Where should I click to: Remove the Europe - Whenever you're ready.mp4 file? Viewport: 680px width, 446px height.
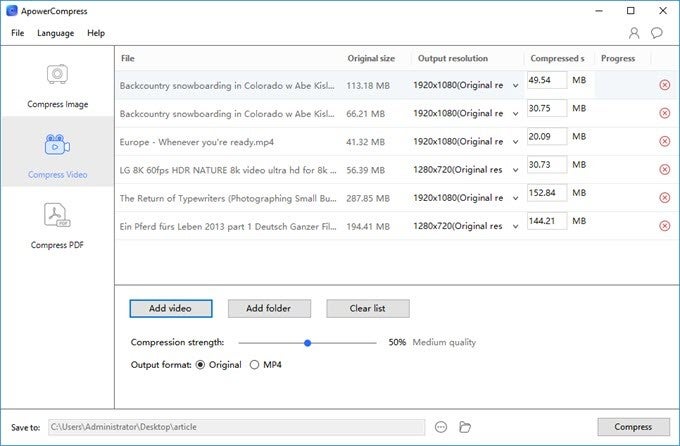pyautogui.click(x=665, y=142)
